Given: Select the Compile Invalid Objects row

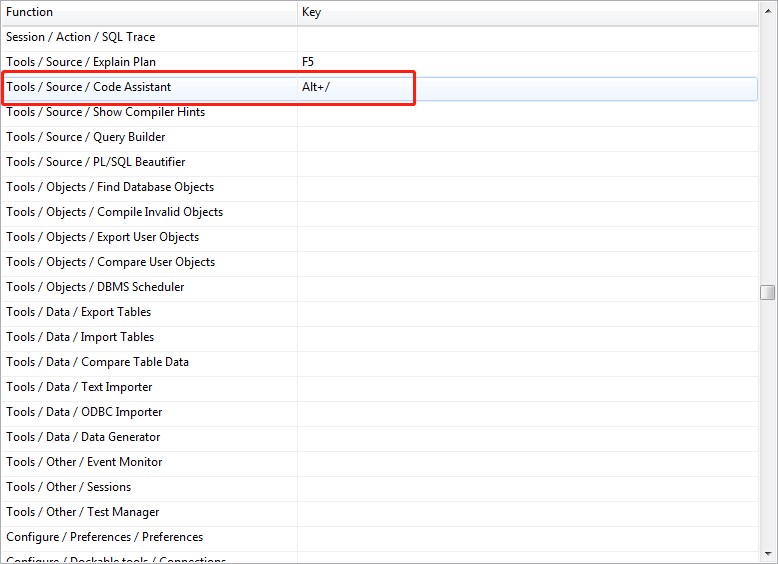Looking at the screenshot, I should (x=380, y=212).
